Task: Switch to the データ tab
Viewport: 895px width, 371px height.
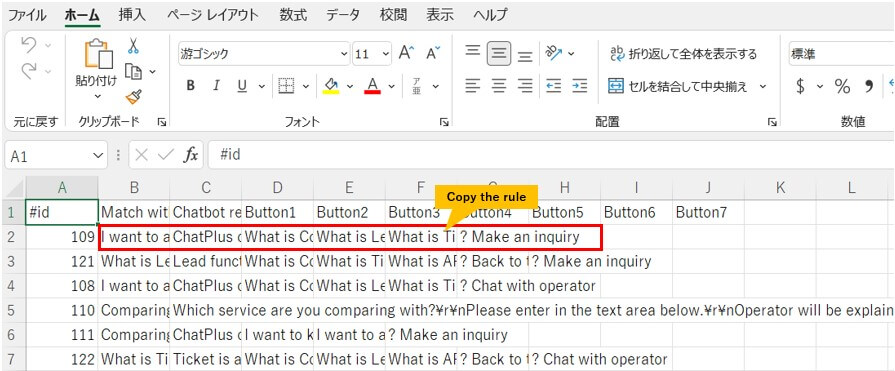Action: coord(343,15)
